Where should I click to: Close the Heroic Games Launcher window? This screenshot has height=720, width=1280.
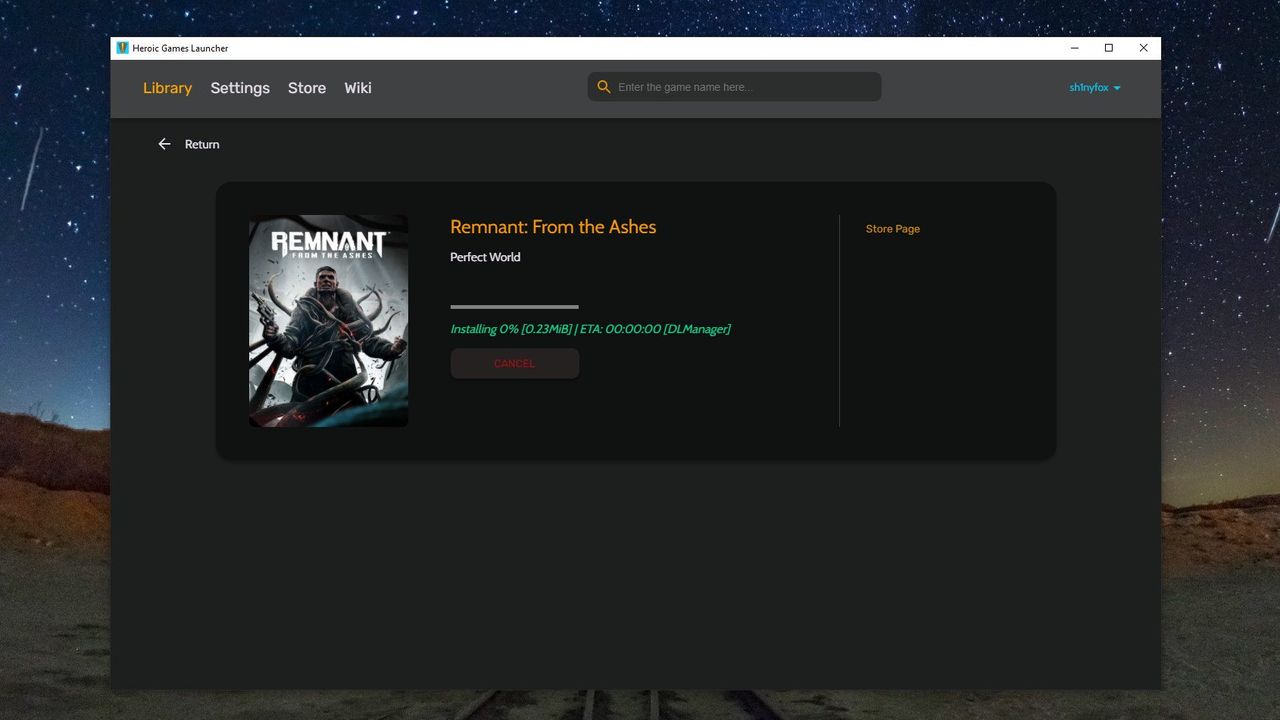(1143, 48)
